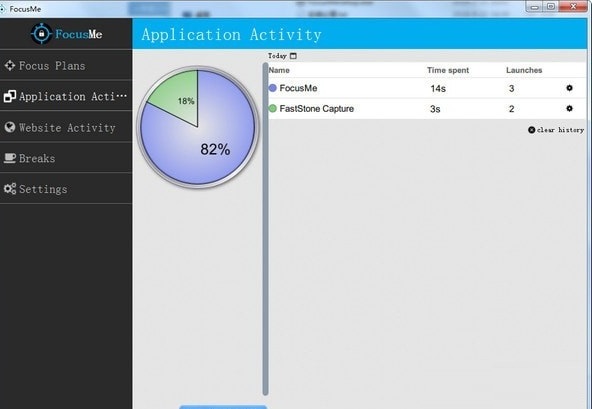Click the 14s time spent value
Screen dimensions: 592x409
[x=438, y=89]
